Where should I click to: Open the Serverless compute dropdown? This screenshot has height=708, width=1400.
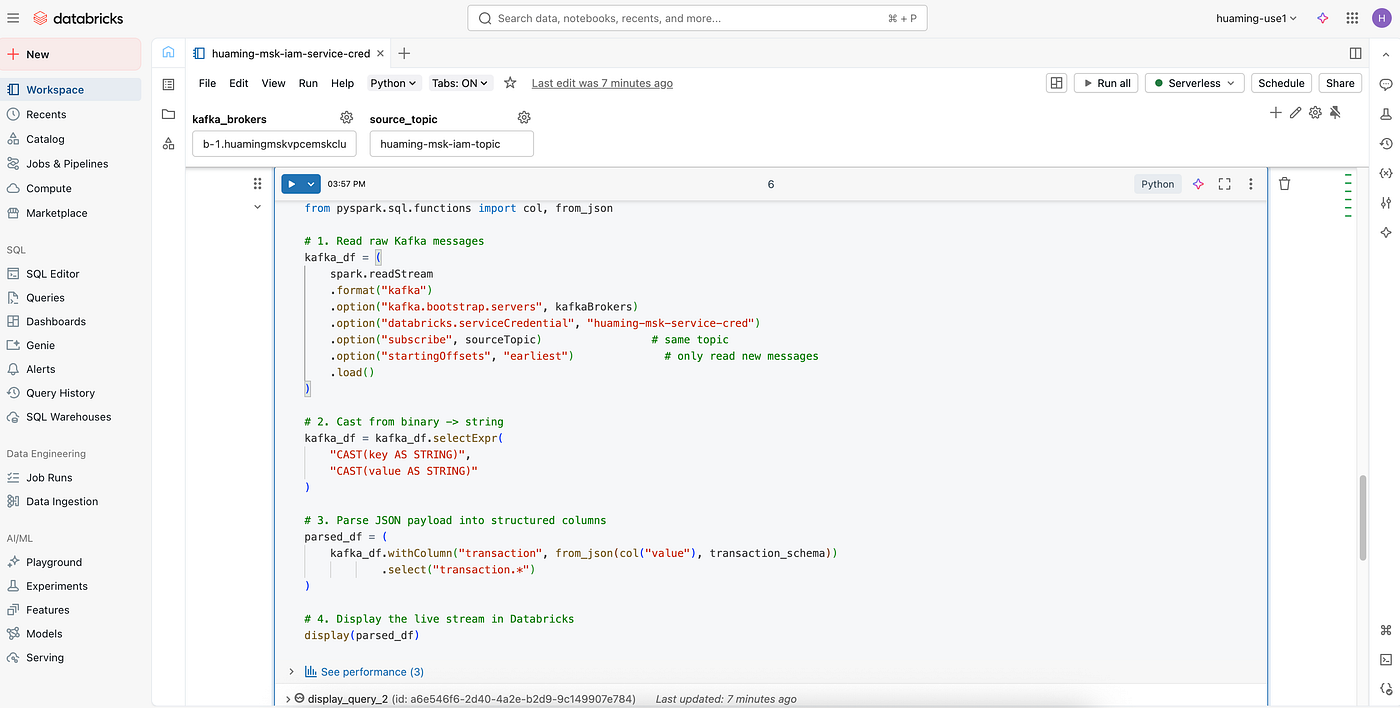tap(1194, 83)
